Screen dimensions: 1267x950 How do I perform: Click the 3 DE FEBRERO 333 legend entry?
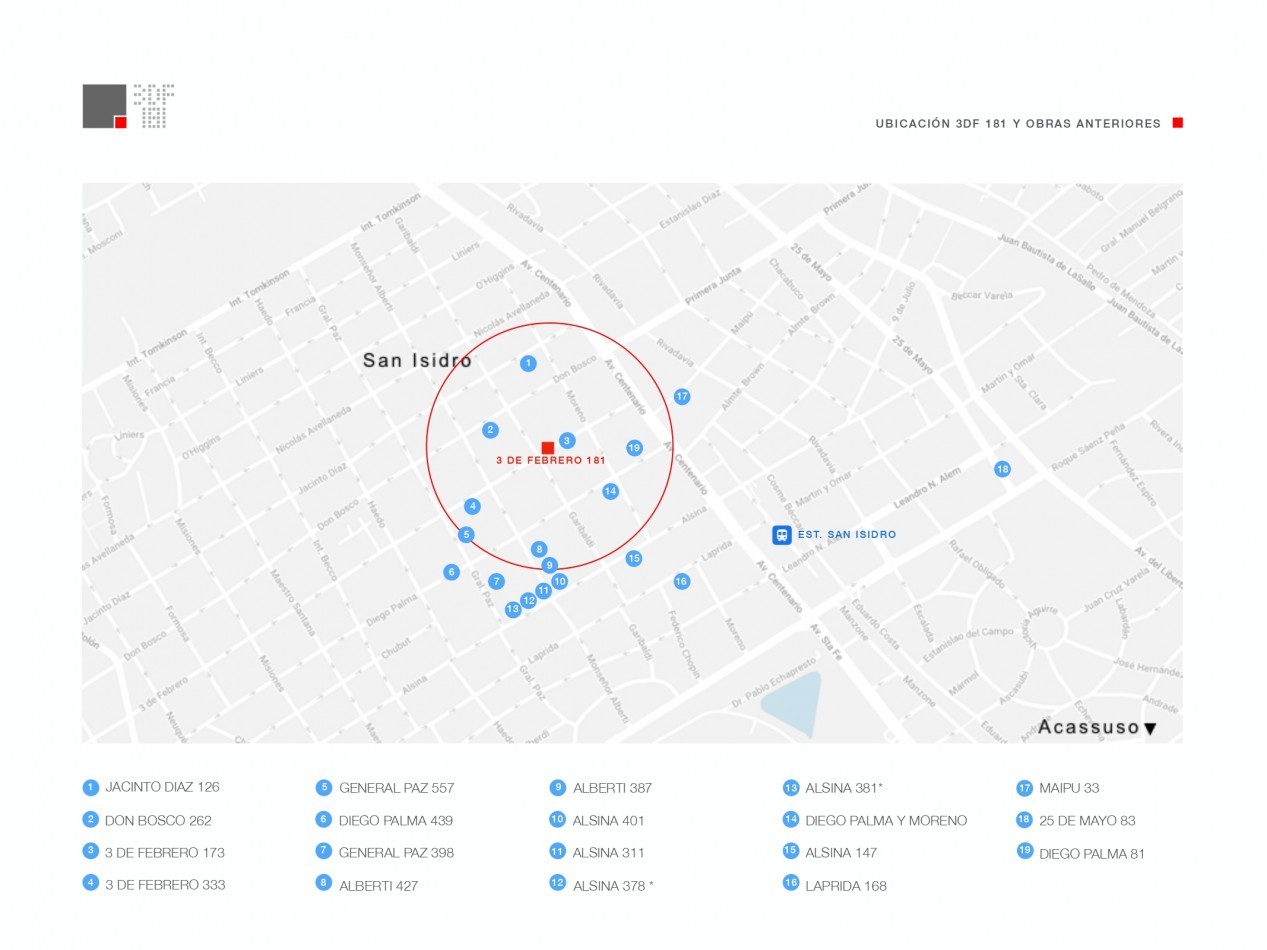click(x=165, y=885)
